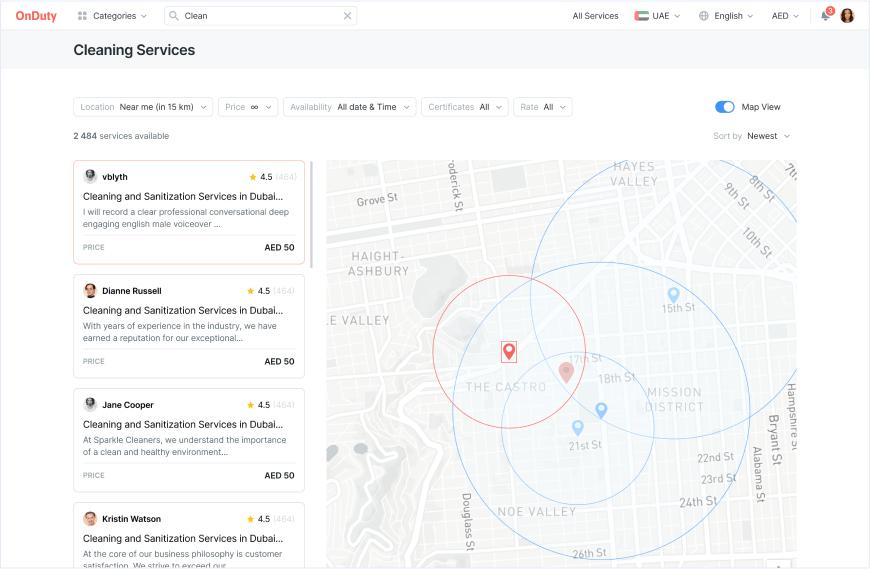Open notifications bell icon
870x569 pixels.
pyautogui.click(x=826, y=16)
